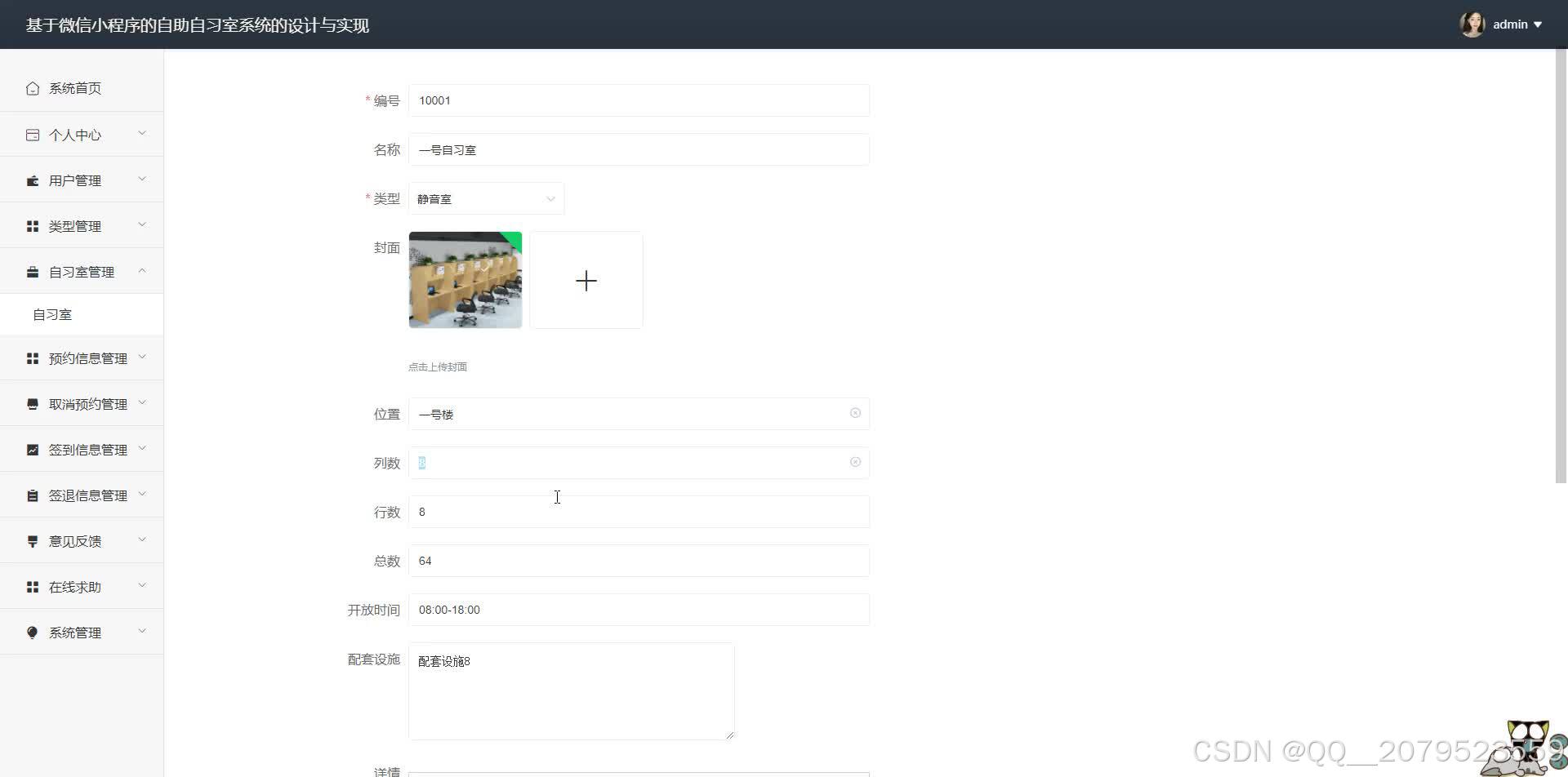Click the 行数 input field

click(639, 512)
